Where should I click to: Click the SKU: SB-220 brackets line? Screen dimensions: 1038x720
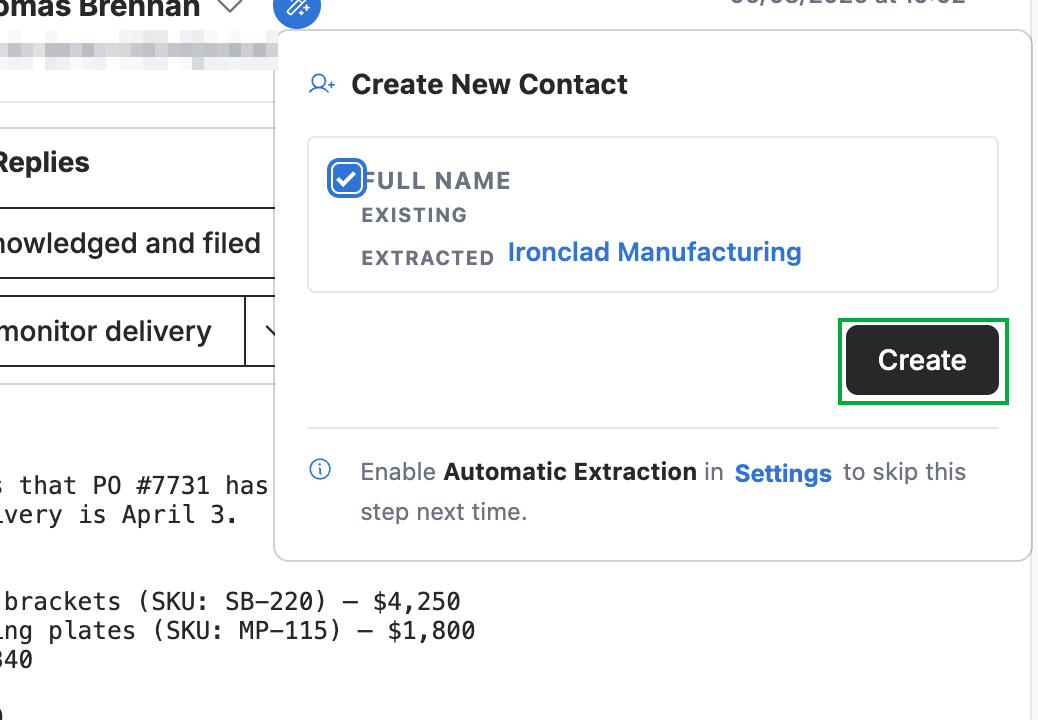coord(230,601)
